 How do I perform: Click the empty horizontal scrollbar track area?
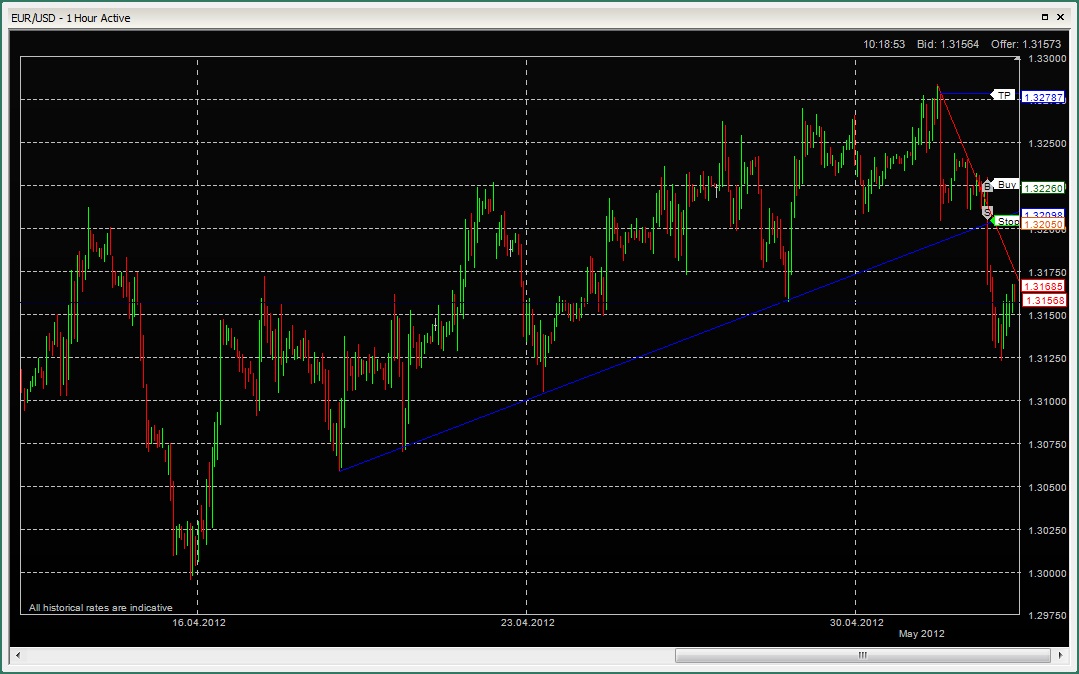350,656
